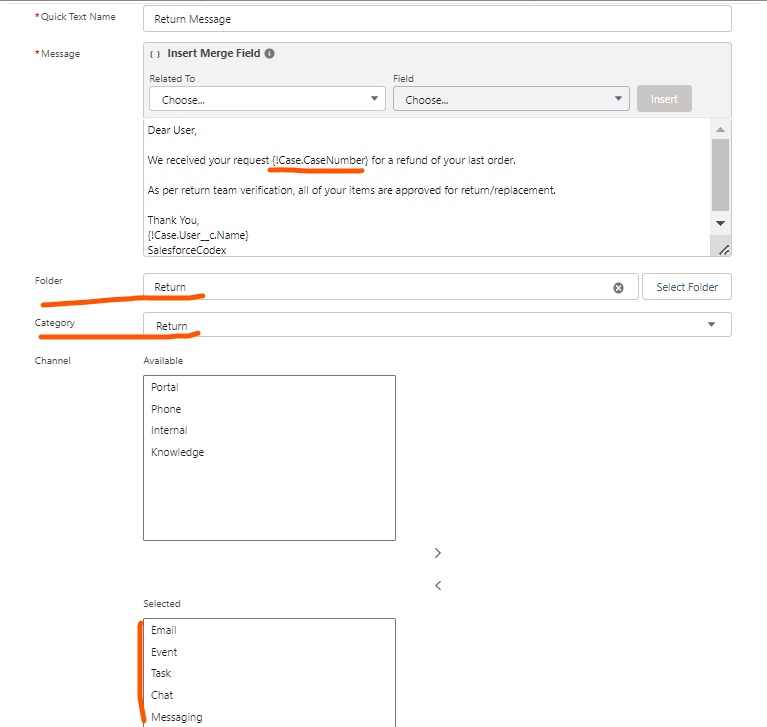
Task: Click the SalesforceCodex signature line
Action: click(x=187, y=250)
